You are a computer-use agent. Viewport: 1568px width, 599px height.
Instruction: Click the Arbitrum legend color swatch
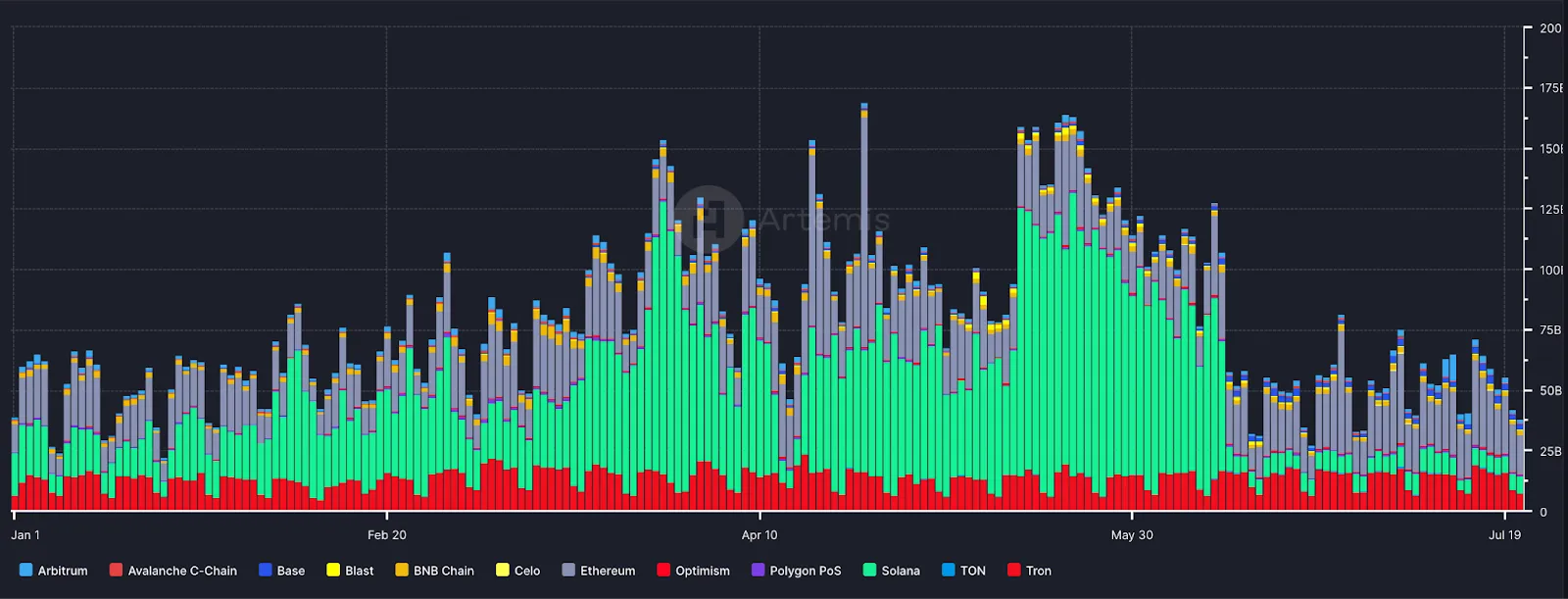click(x=25, y=570)
